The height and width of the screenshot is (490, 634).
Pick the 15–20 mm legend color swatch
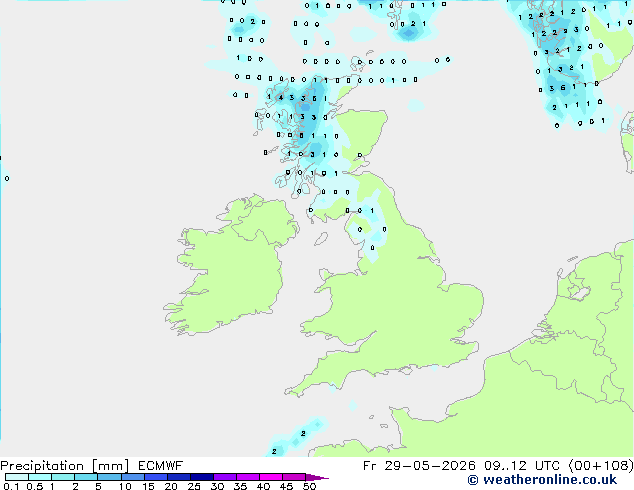click(x=156, y=477)
